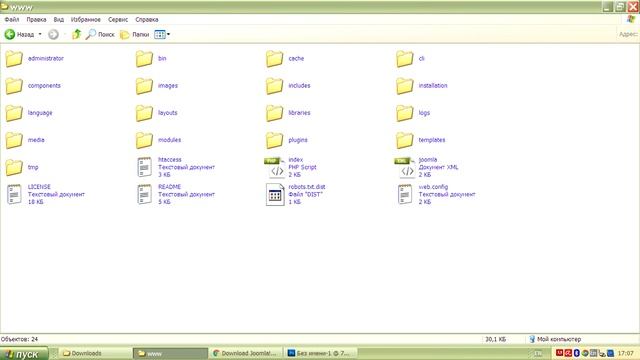Open the installation folder
Screen dimensions: 640x360
pyautogui.click(x=422, y=86)
